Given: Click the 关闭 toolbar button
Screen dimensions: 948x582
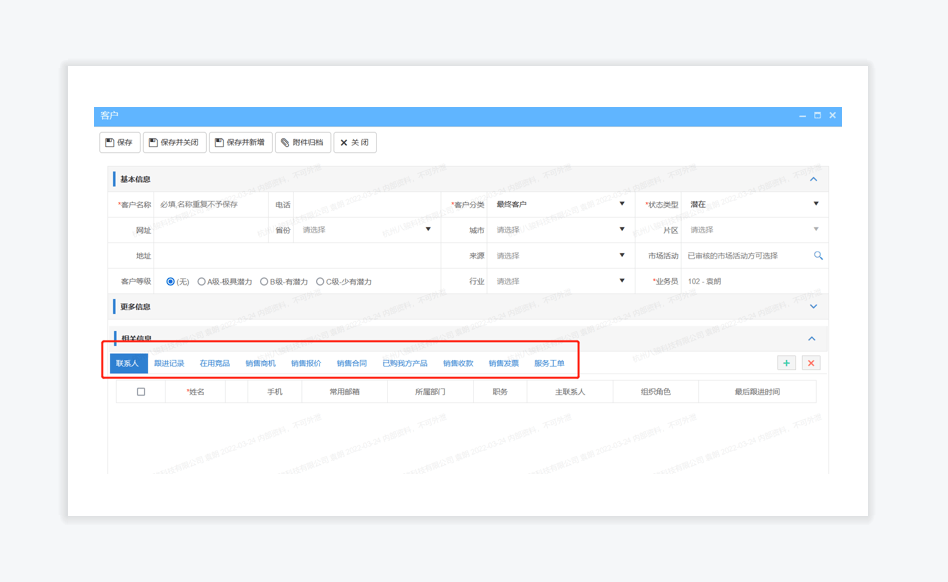Looking at the screenshot, I should click(354, 143).
